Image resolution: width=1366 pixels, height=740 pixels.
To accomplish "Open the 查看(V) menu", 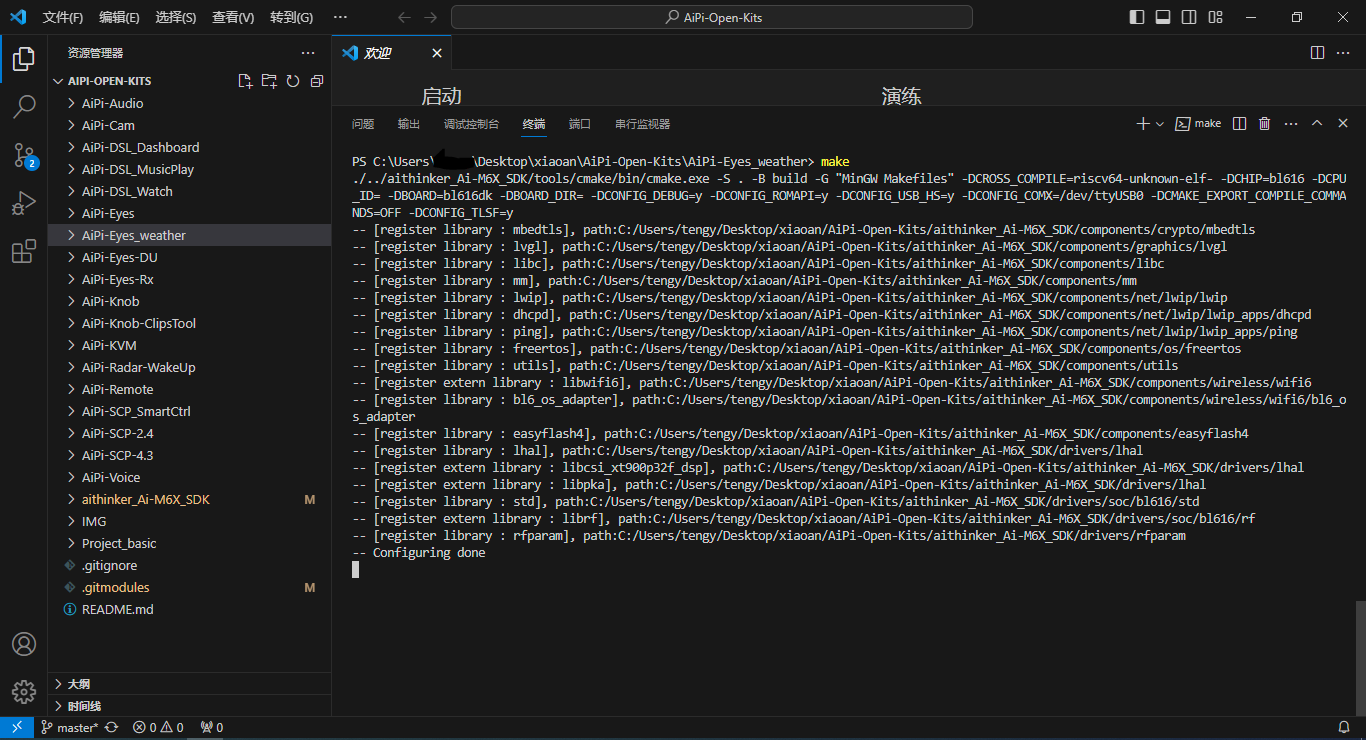I will click(233, 17).
